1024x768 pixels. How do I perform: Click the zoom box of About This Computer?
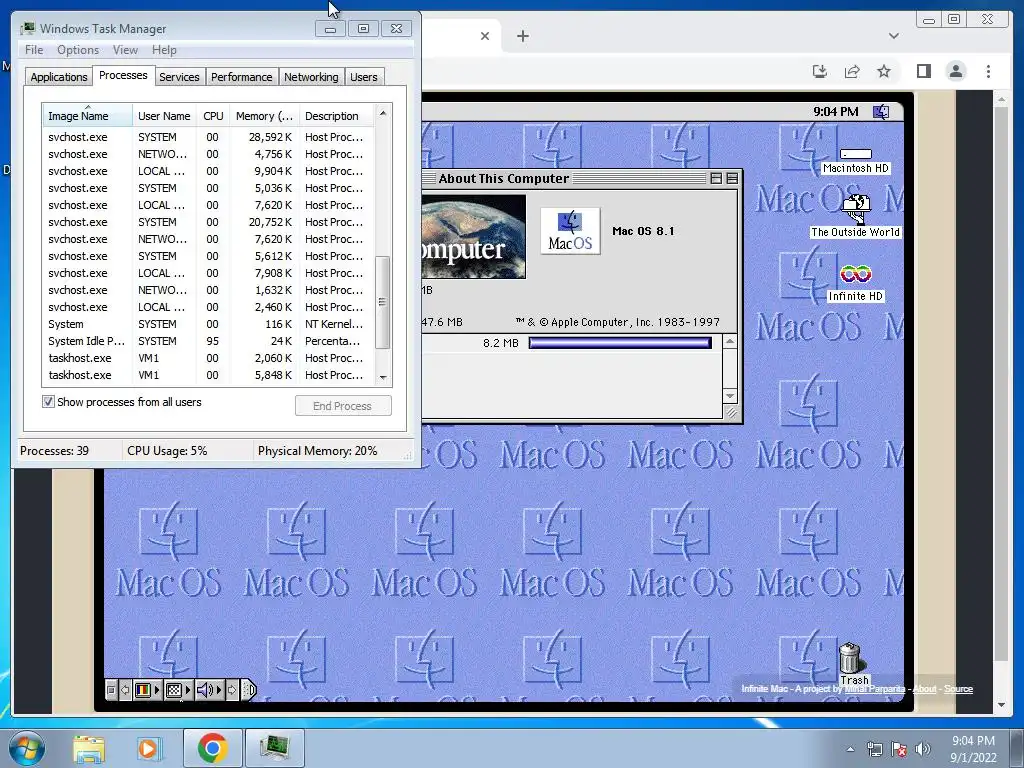tap(716, 178)
